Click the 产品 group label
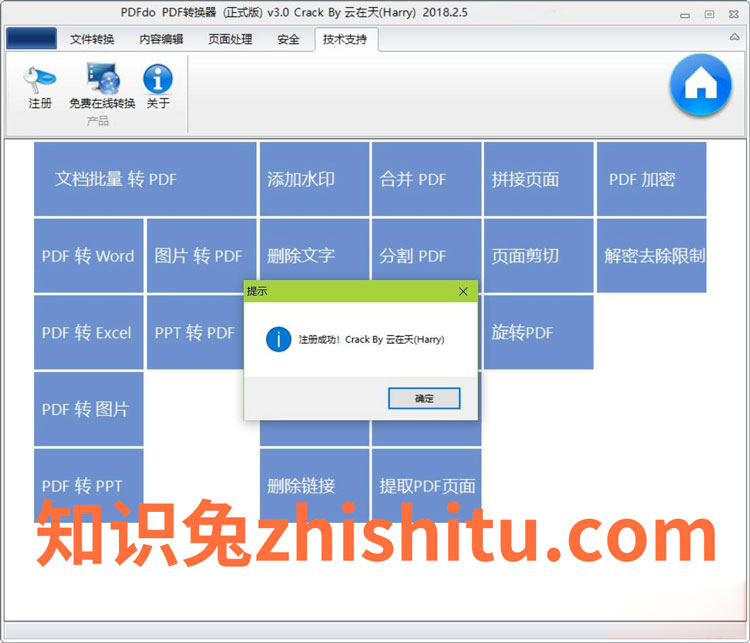 (98, 121)
